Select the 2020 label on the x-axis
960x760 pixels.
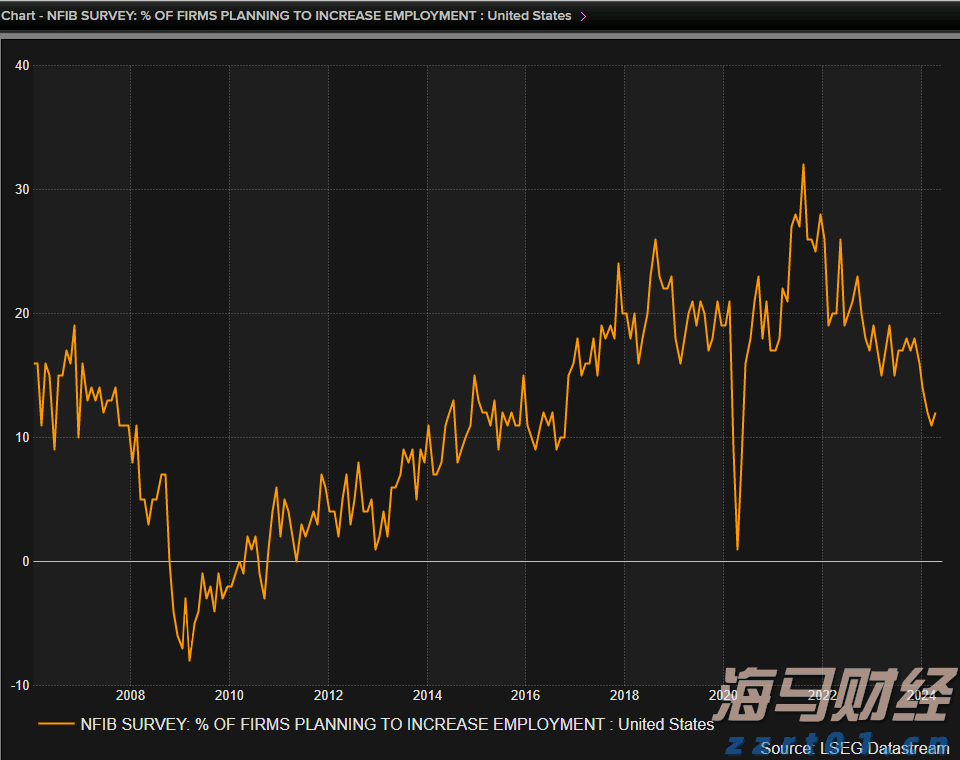[x=722, y=695]
